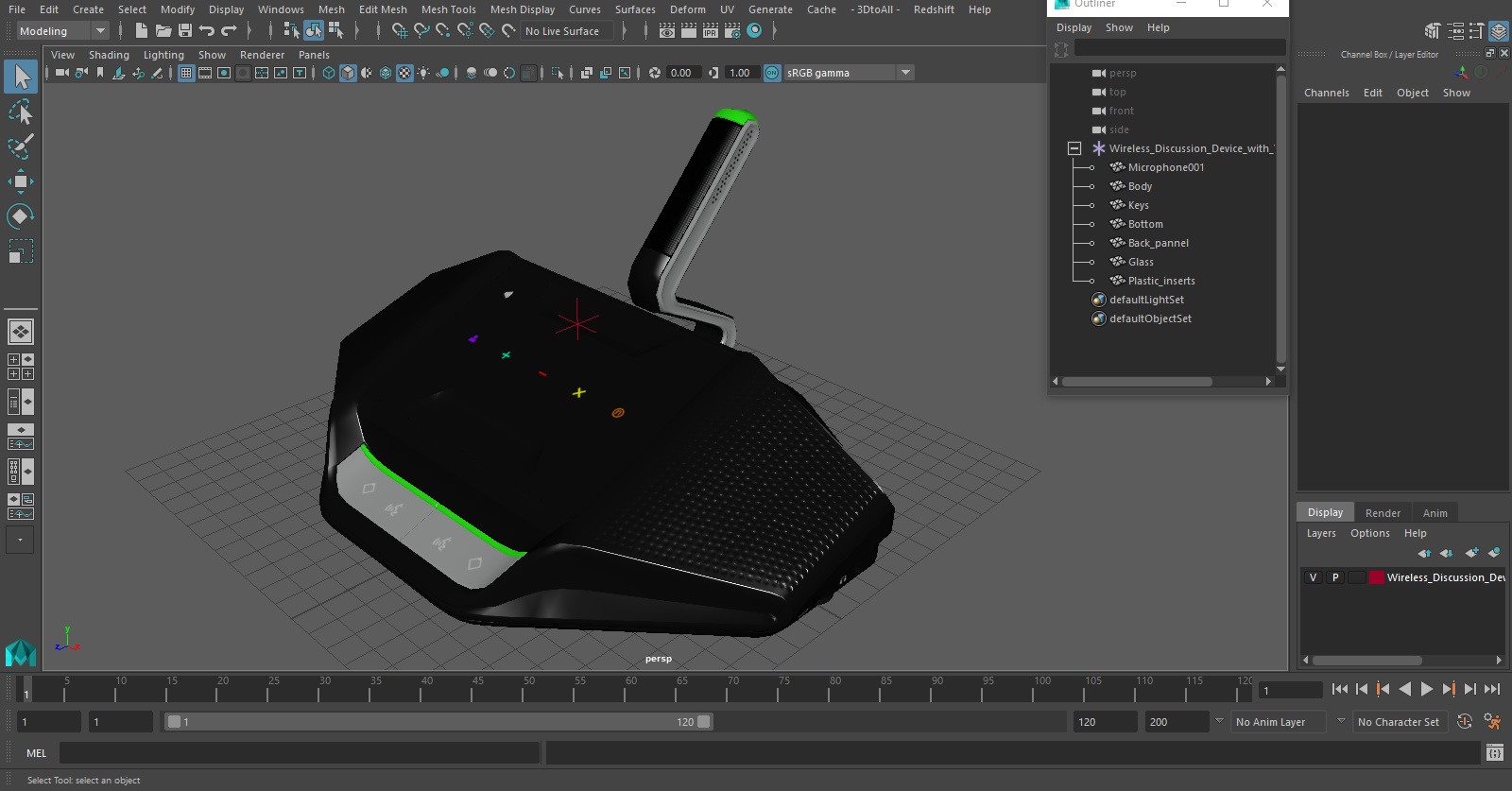Toggle P playback for Wireless_Discussion layer
The image size is (1512, 791).
pos(1335,577)
